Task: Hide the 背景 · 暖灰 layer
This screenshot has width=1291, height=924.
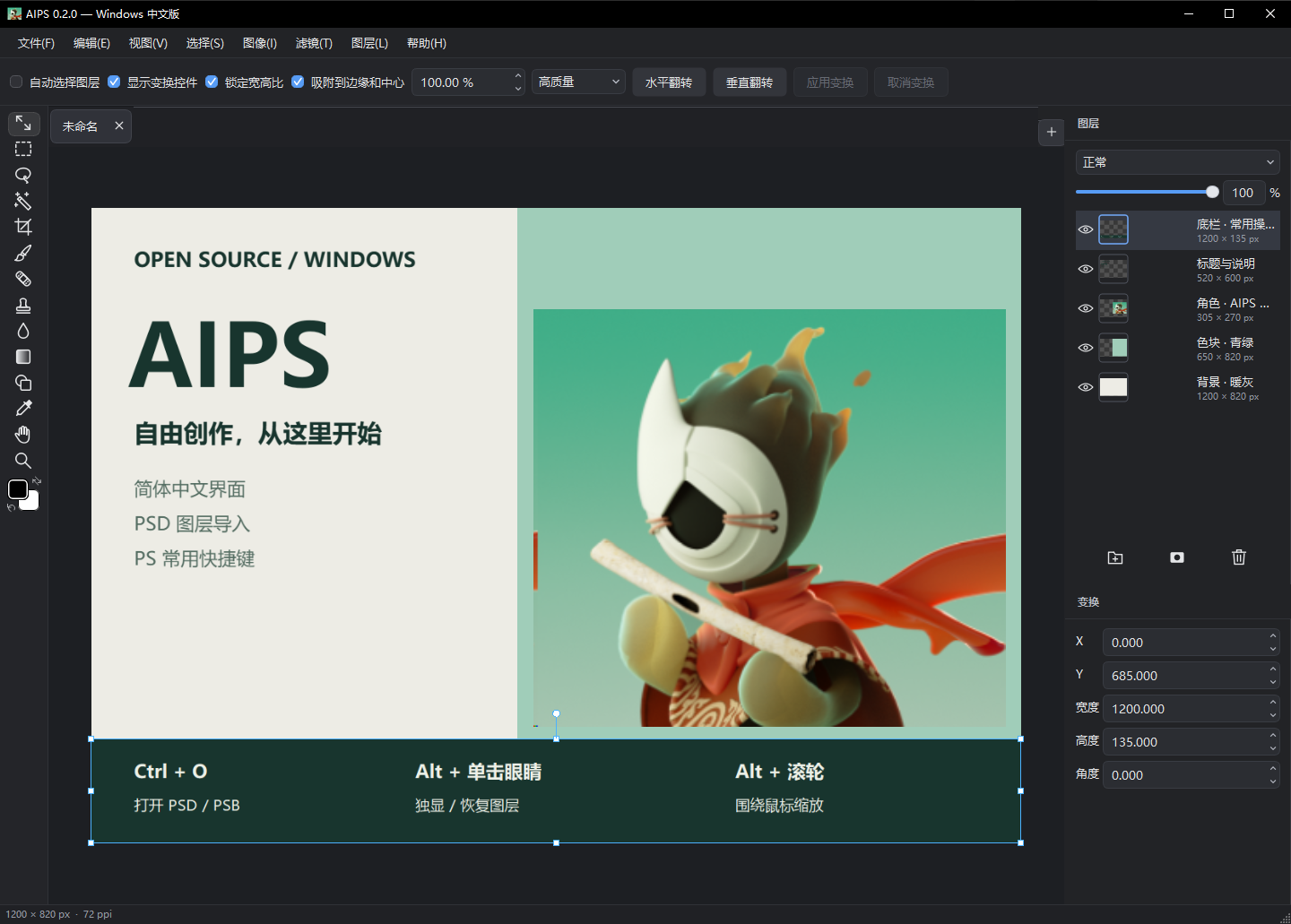Action: 1086,387
